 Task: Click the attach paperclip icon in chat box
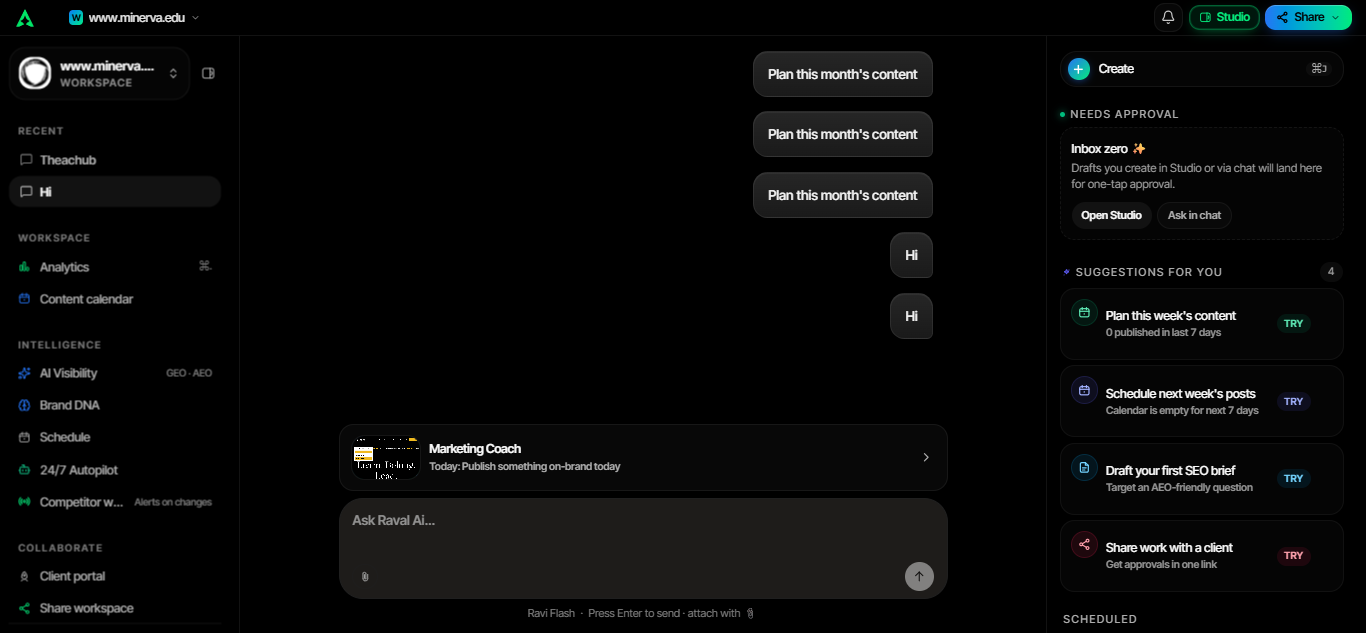click(x=365, y=577)
